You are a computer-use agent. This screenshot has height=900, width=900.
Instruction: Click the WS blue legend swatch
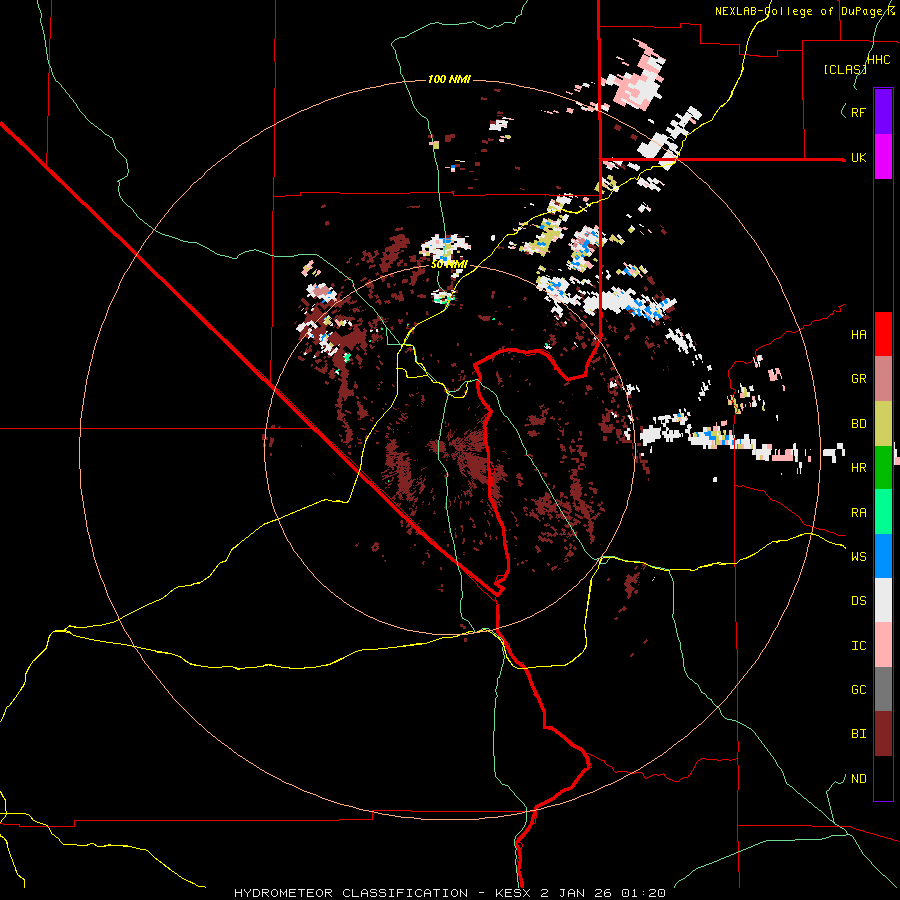click(883, 556)
